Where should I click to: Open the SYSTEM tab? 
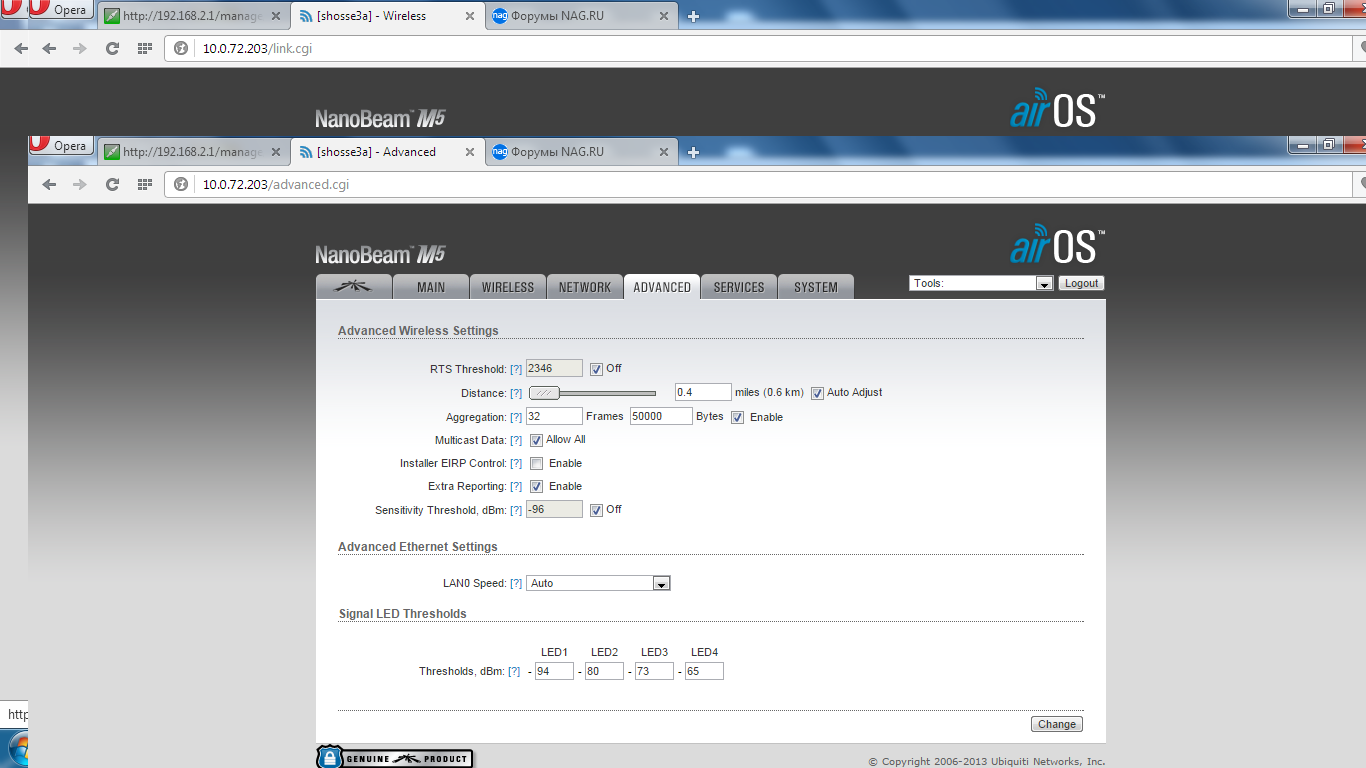(x=816, y=287)
